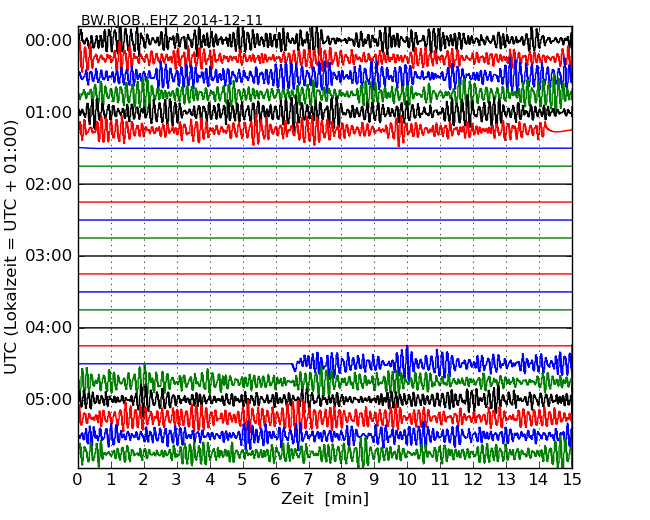Click the Zeit [min] axis label

click(325, 498)
